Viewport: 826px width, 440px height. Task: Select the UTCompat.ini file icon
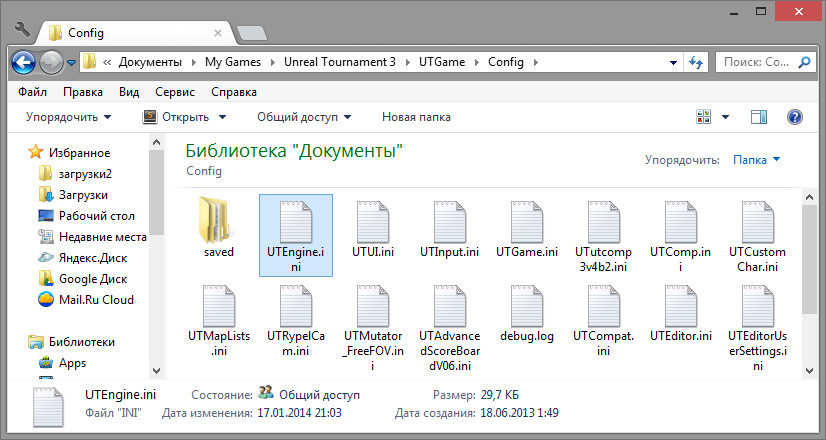pos(604,306)
